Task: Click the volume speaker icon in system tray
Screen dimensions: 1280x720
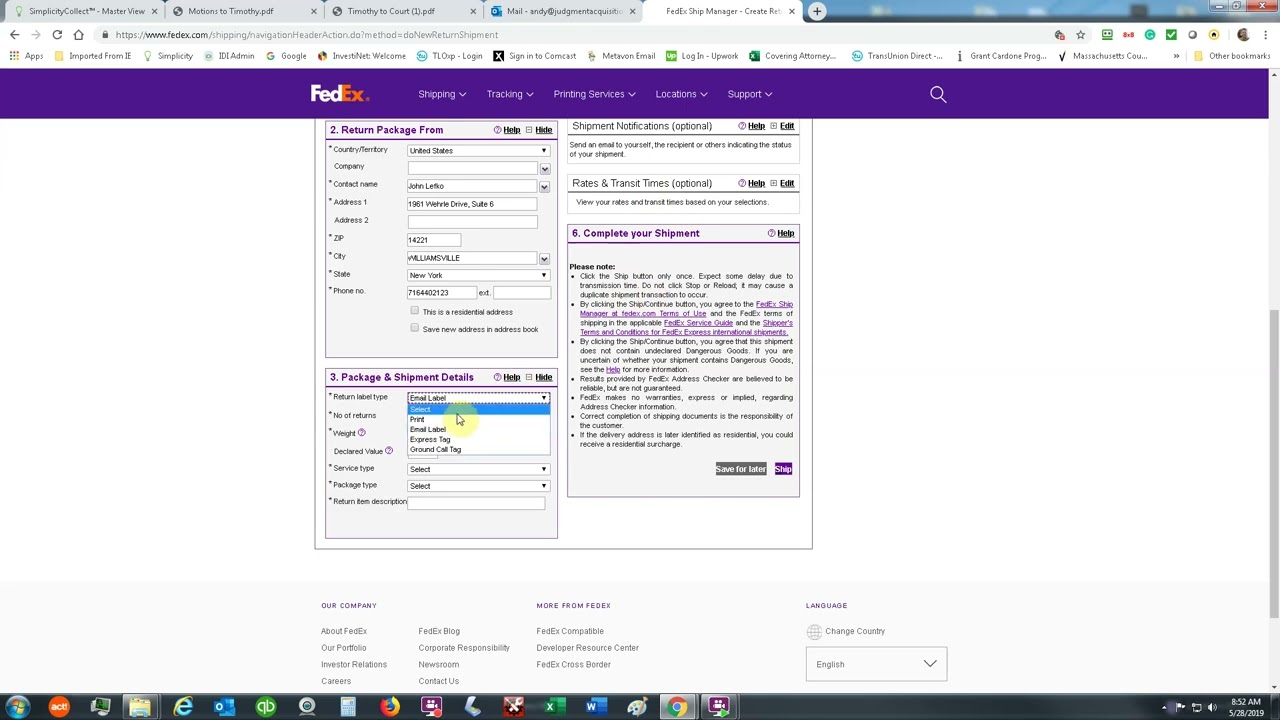Action: (1214, 707)
